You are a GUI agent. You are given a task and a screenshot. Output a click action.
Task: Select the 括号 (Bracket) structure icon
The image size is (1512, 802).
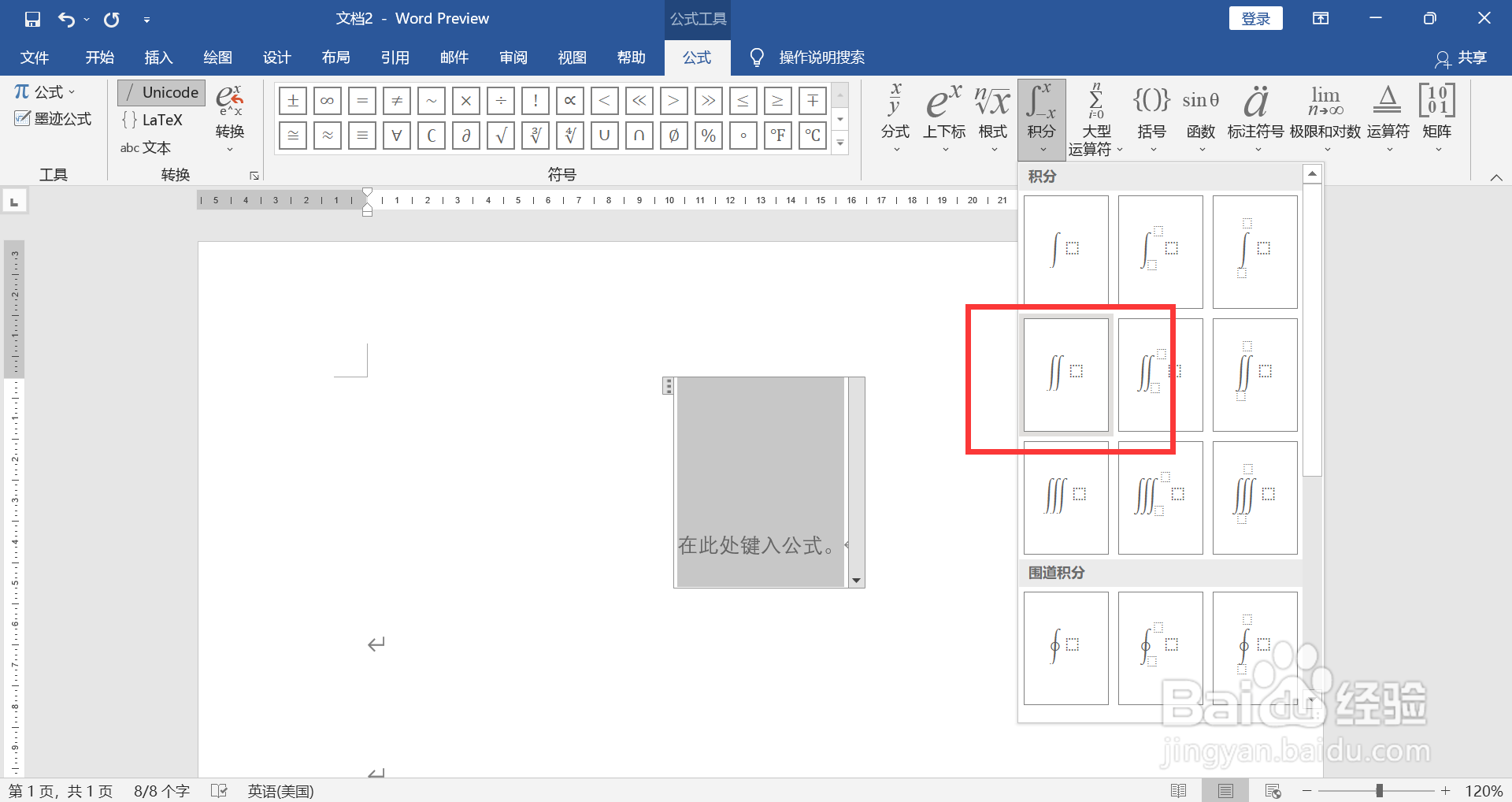1151,114
